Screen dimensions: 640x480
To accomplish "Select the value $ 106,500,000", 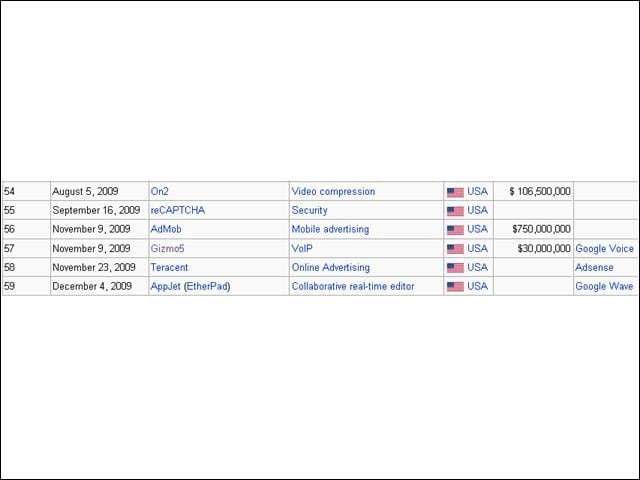I will click(x=540, y=191).
